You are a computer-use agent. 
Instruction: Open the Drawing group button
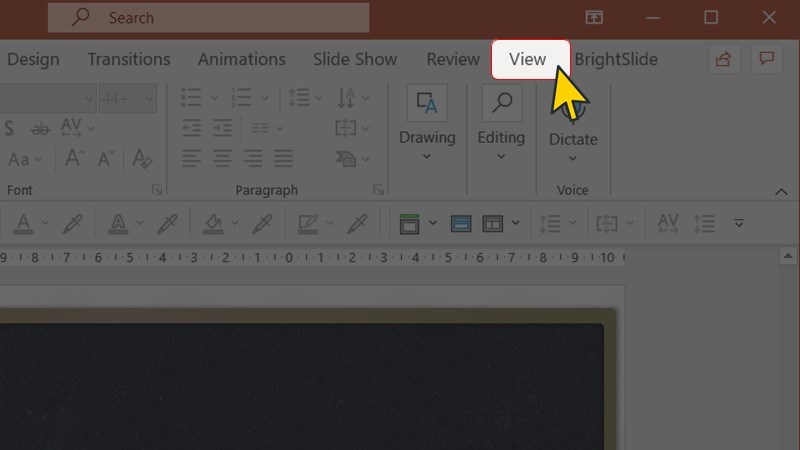pyautogui.click(x=427, y=124)
